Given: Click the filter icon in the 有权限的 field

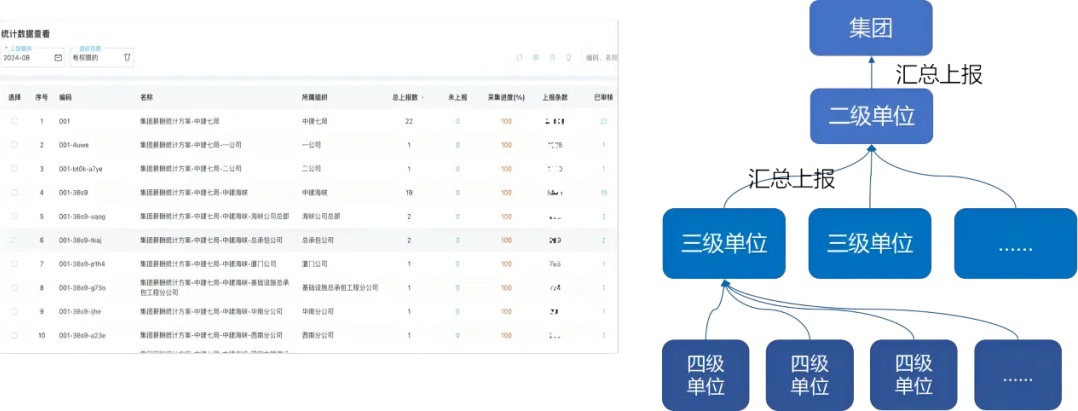Looking at the screenshot, I should click(127, 58).
